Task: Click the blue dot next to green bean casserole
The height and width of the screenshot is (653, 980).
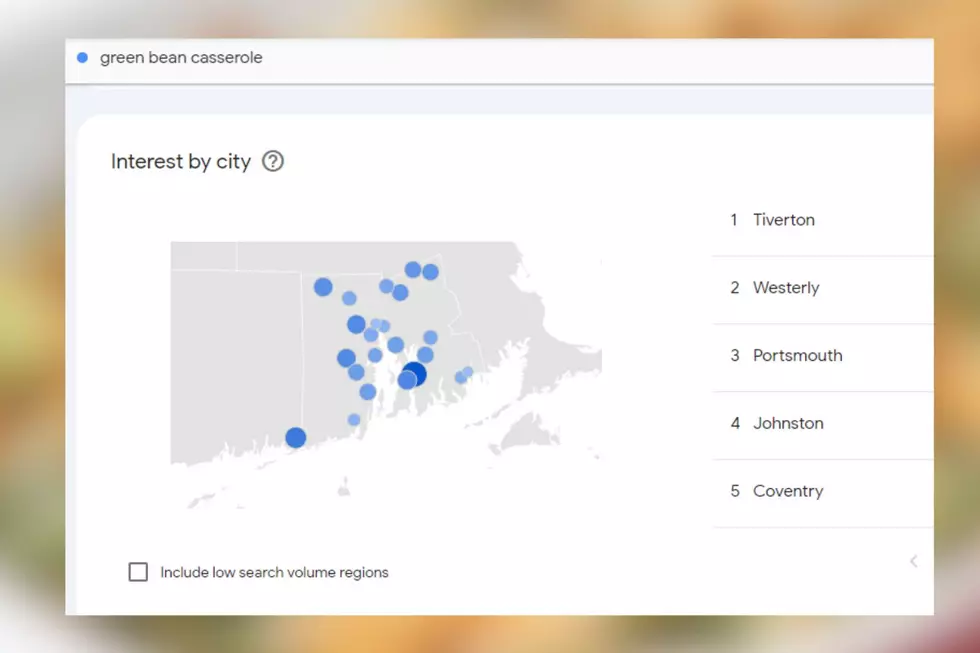Action: [82, 57]
